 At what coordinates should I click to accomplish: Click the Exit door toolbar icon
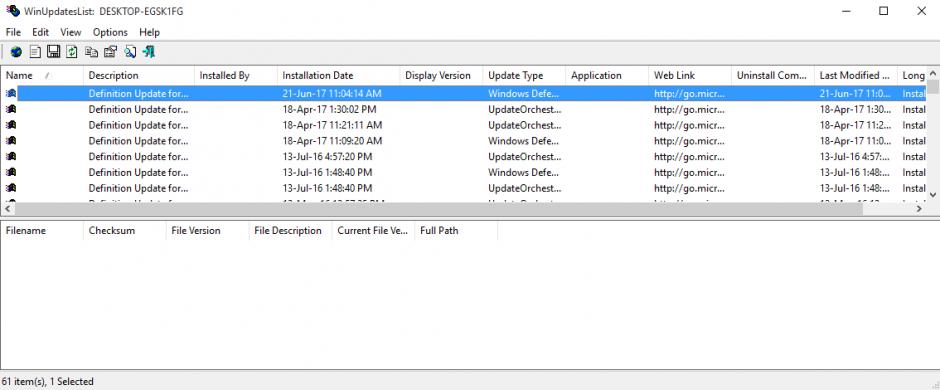(149, 52)
